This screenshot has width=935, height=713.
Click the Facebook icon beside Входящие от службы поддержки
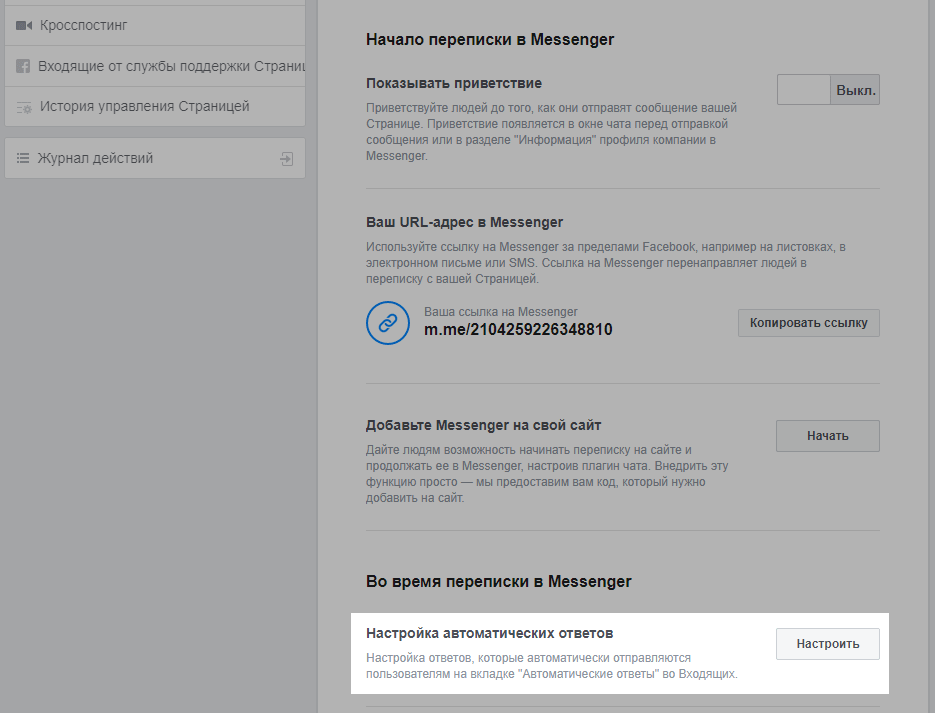pyautogui.click(x=23, y=66)
